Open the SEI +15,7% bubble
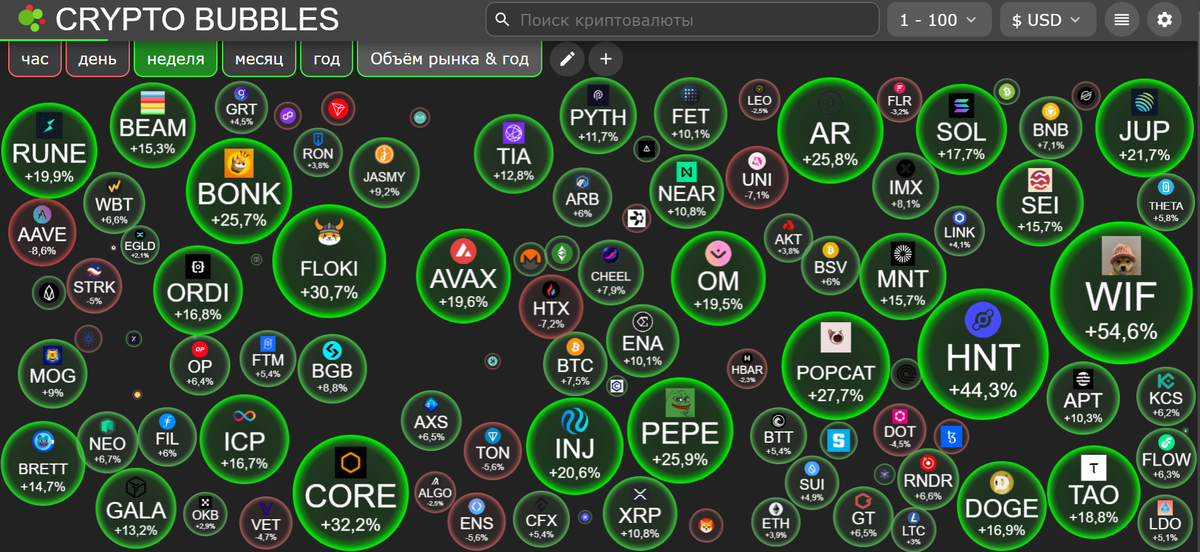The width and height of the screenshot is (1200, 552). tap(1040, 201)
